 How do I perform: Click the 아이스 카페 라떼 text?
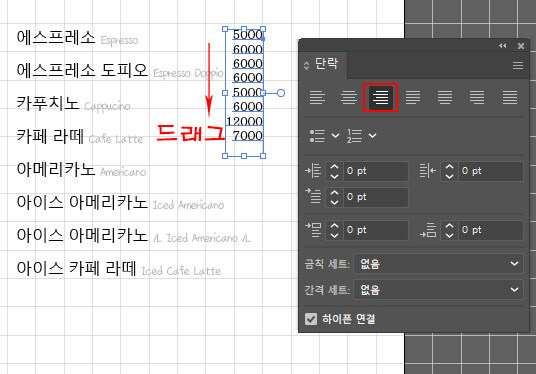click(76, 268)
